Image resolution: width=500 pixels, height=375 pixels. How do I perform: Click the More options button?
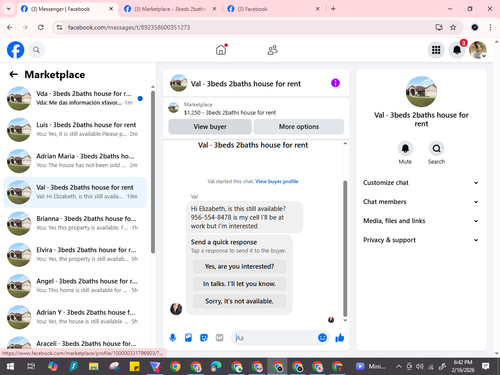(x=299, y=127)
